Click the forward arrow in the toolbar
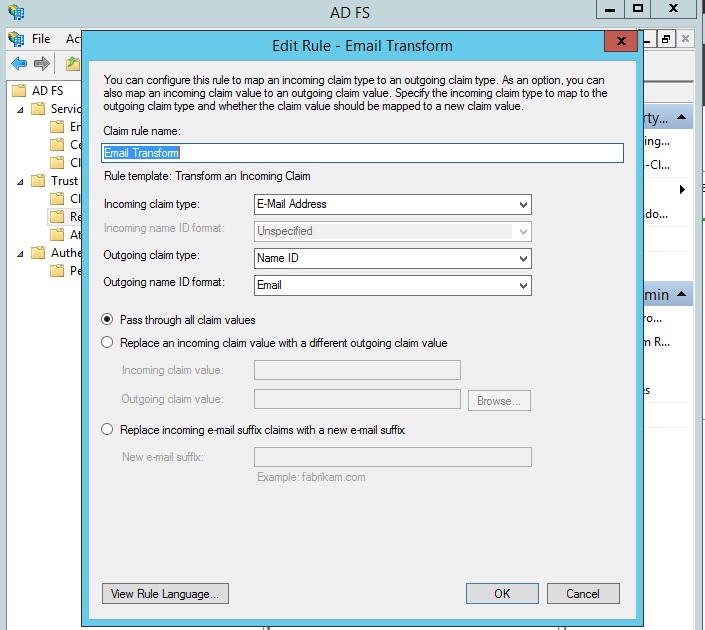The width and height of the screenshot is (705, 630). pyautogui.click(x=42, y=64)
